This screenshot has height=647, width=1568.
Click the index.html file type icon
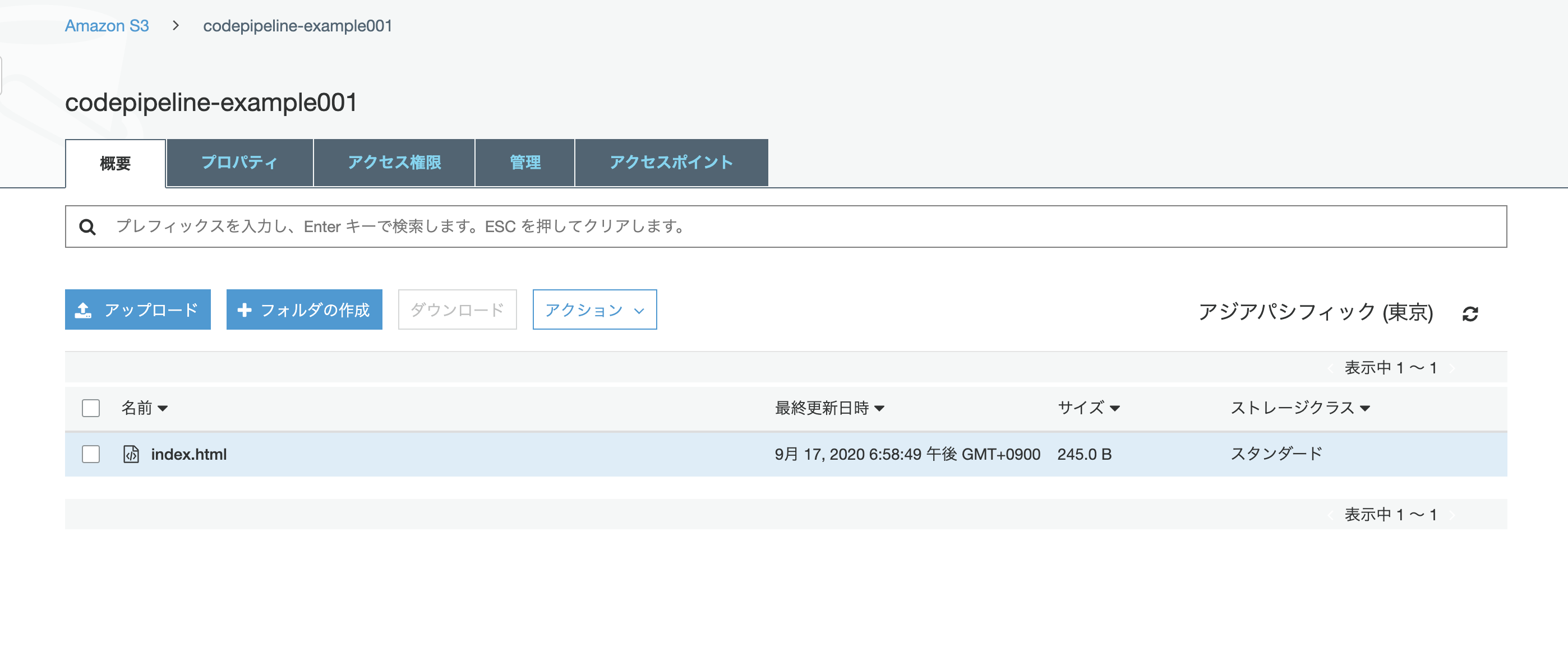131,454
